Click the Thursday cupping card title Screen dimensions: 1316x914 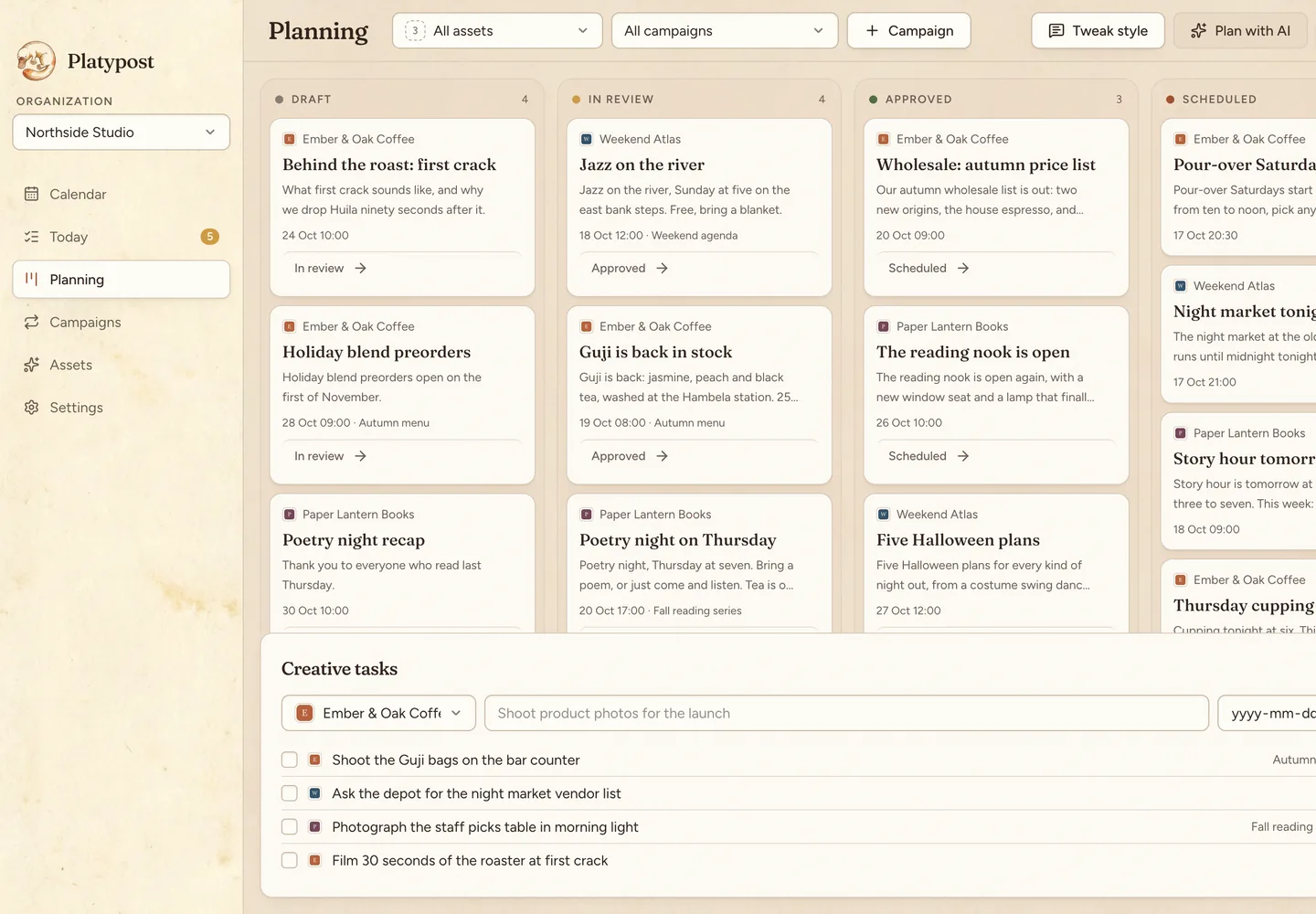pyautogui.click(x=1244, y=605)
